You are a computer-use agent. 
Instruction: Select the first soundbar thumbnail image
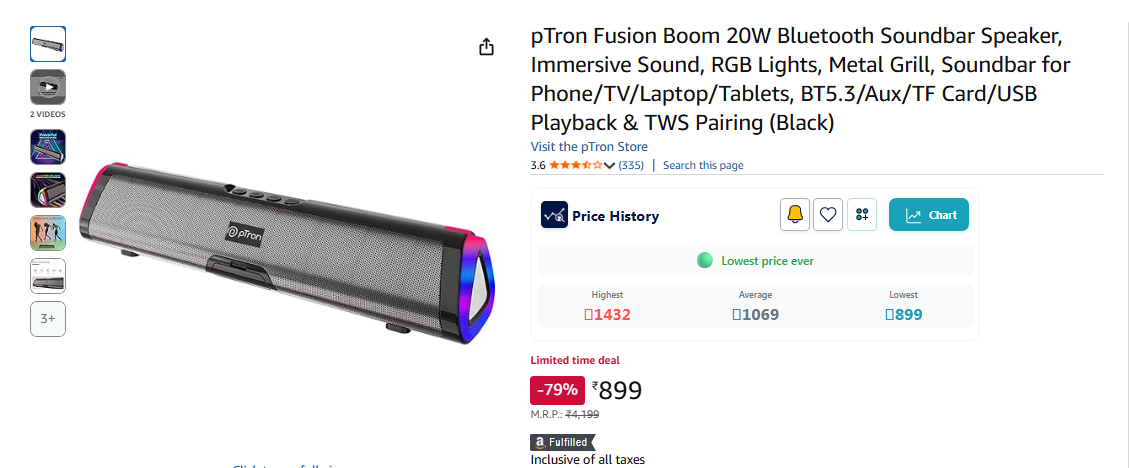click(x=48, y=44)
